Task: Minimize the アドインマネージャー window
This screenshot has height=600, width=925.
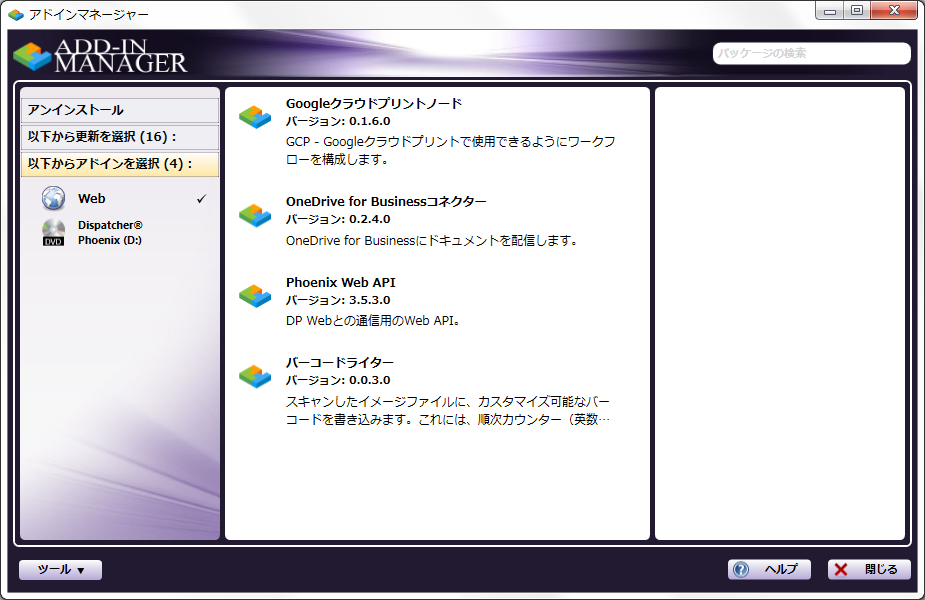Action: pos(830,11)
